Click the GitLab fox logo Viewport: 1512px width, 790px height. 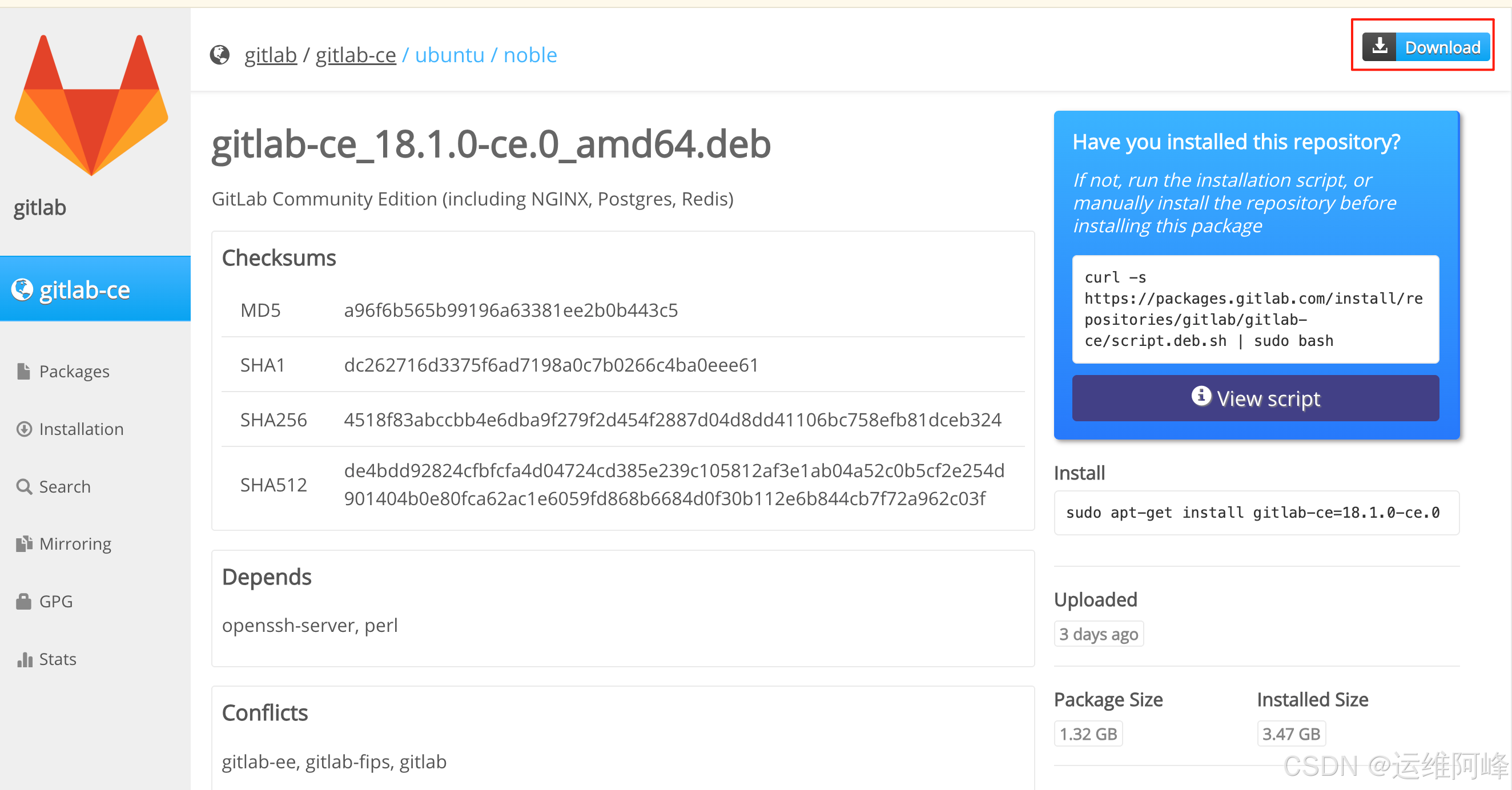click(91, 106)
